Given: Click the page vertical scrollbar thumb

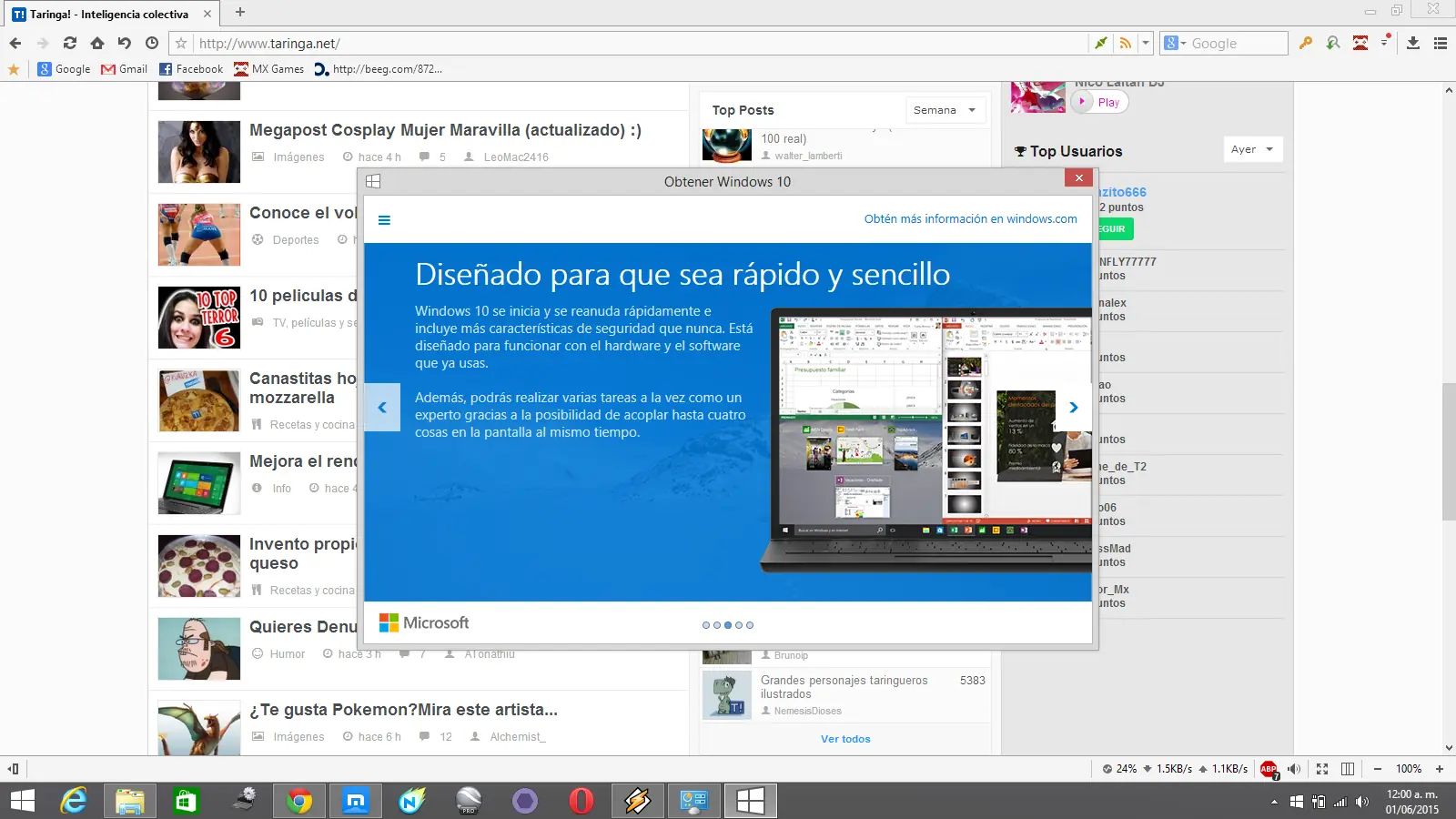Looking at the screenshot, I should coord(1449,451).
